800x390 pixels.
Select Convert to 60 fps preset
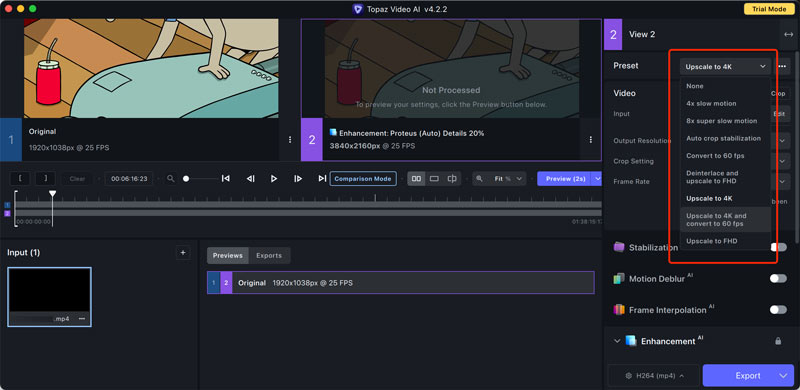click(x=725, y=156)
